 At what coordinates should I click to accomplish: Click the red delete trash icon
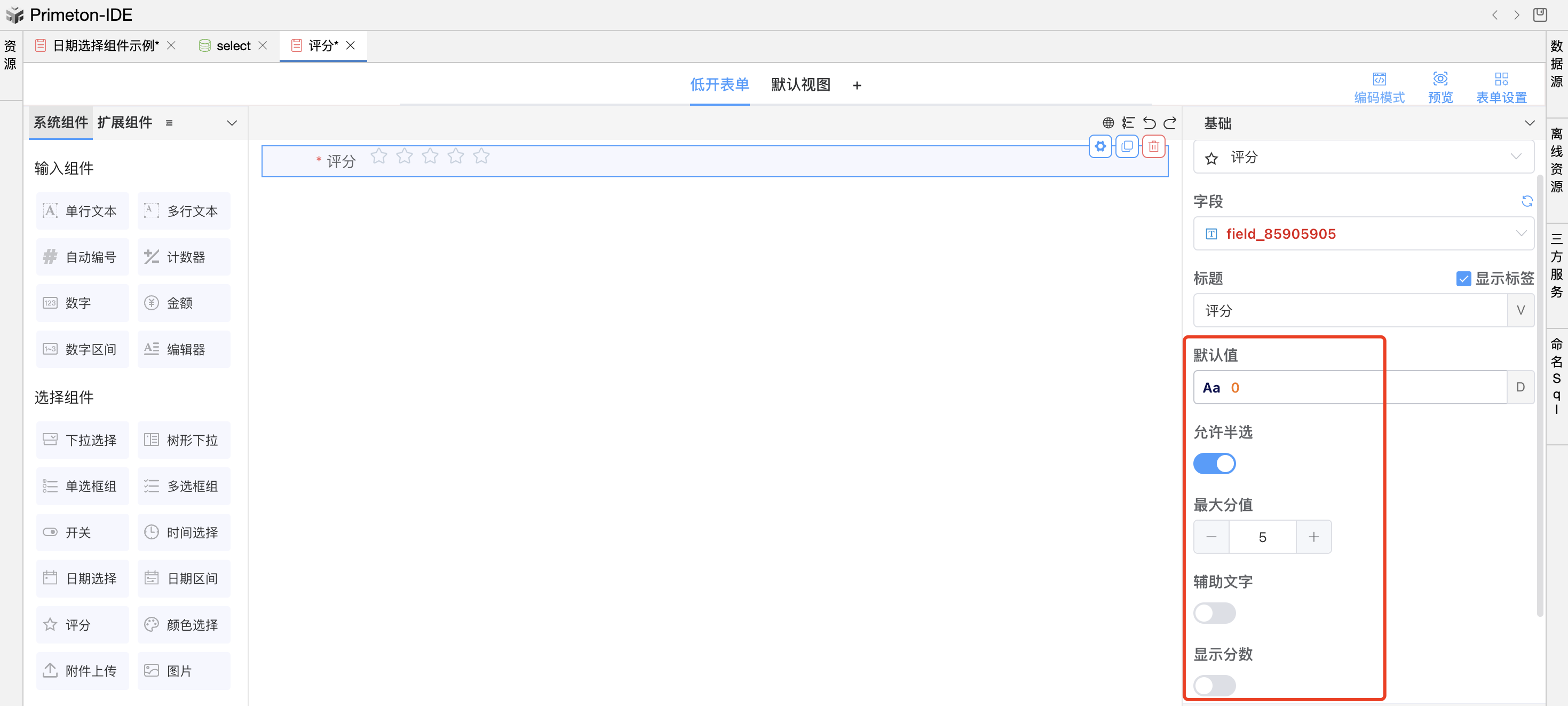tap(1153, 147)
